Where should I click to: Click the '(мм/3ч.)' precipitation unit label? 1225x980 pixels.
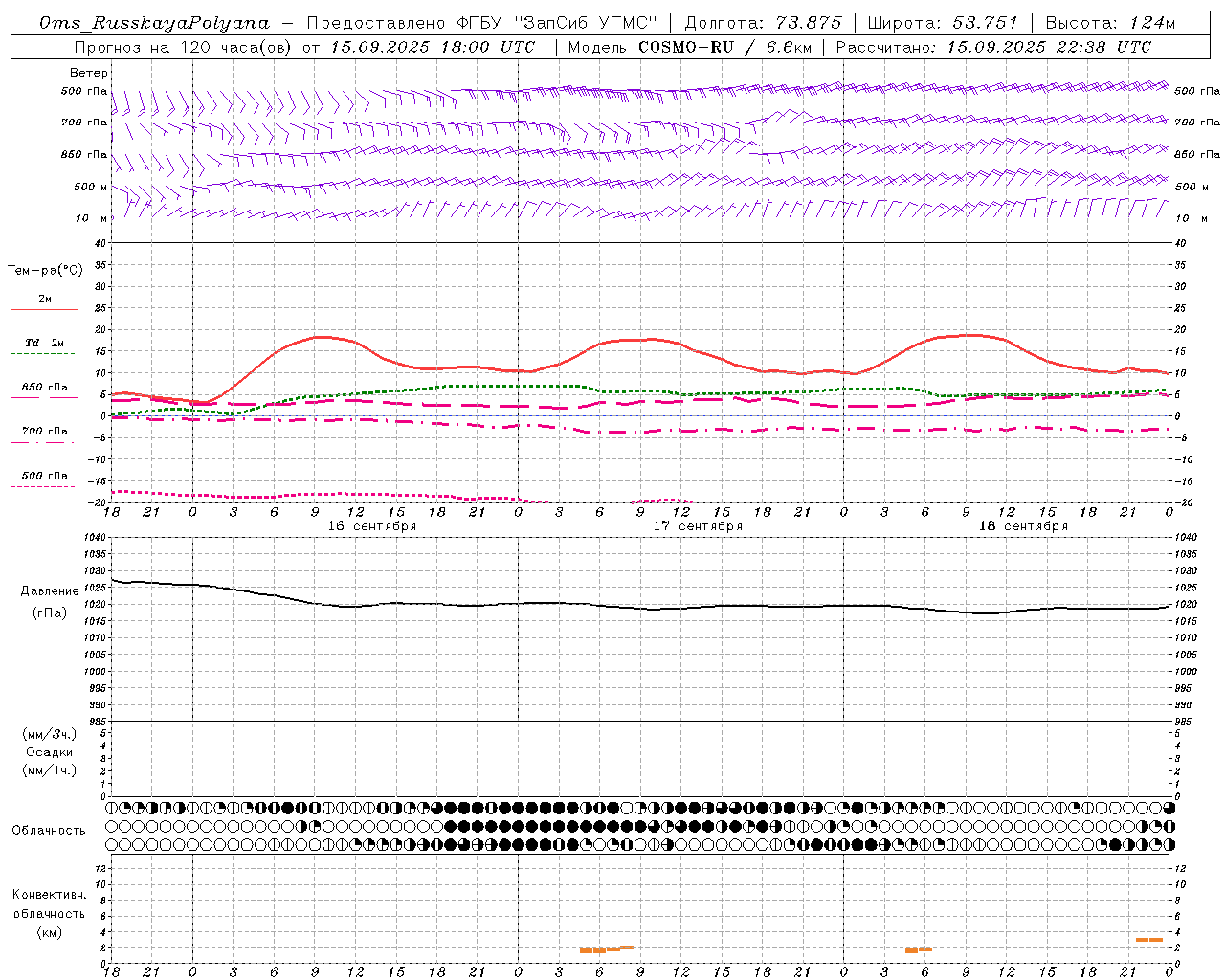tap(50, 734)
